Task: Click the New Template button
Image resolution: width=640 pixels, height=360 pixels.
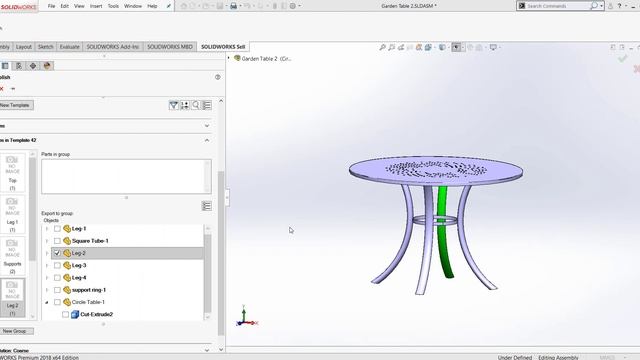Action: point(16,105)
